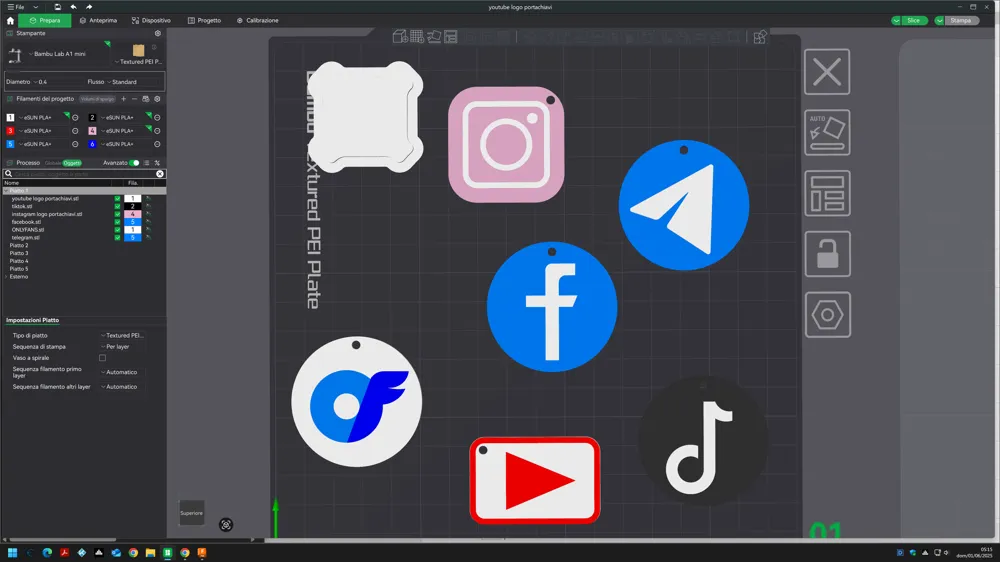The image size is (1000, 562).
Task: Enable Vaso a spirale checkbox
Action: (x=102, y=358)
